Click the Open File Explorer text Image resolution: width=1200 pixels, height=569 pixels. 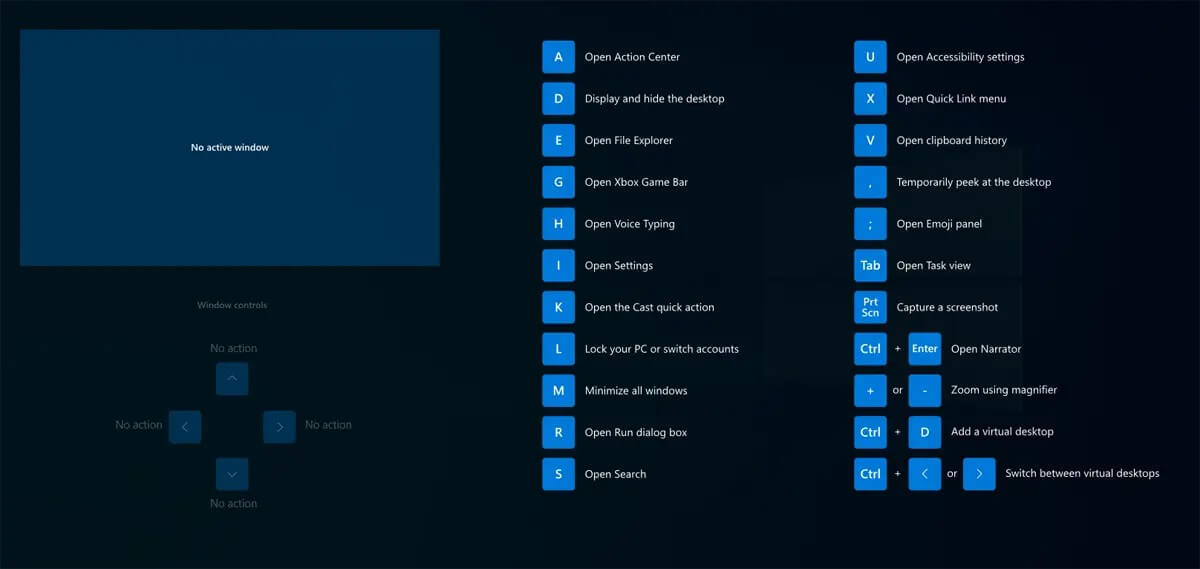point(629,141)
